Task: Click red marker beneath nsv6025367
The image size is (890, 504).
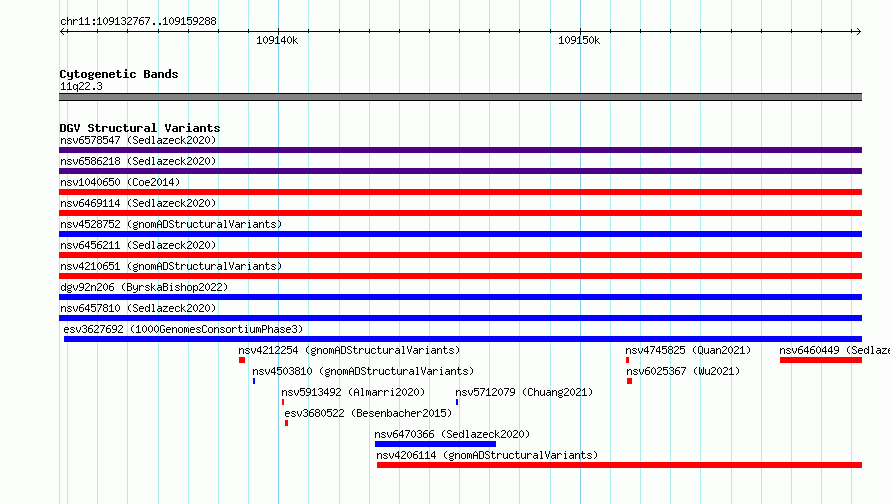Action: pyautogui.click(x=629, y=381)
